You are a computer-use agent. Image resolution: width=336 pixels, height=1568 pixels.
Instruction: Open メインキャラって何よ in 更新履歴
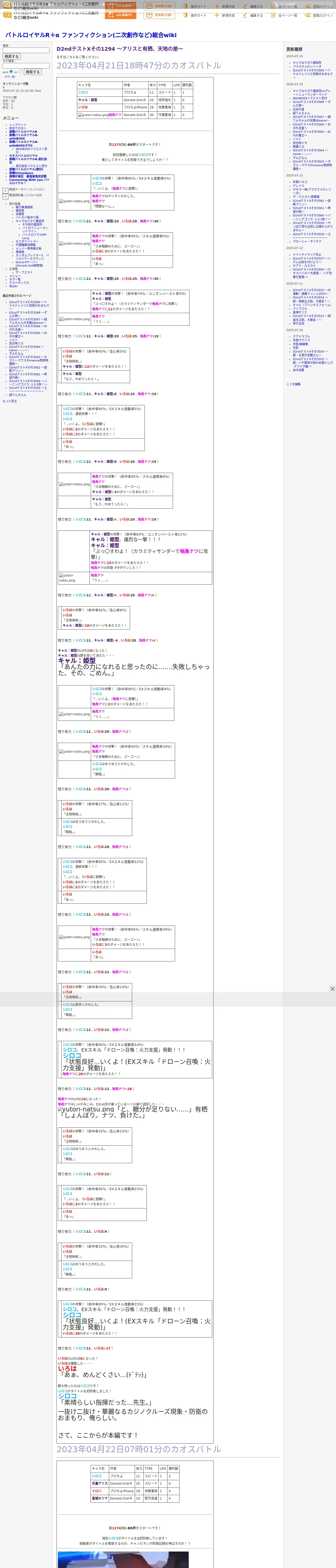point(307,255)
